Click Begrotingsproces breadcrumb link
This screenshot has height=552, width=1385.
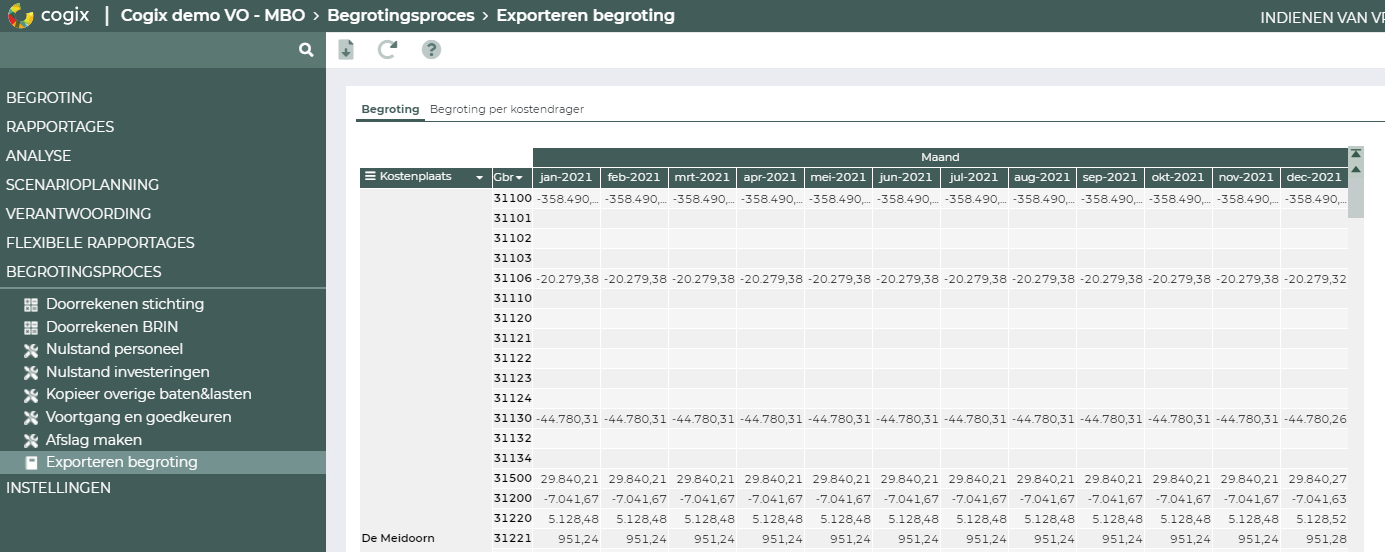coord(399,16)
